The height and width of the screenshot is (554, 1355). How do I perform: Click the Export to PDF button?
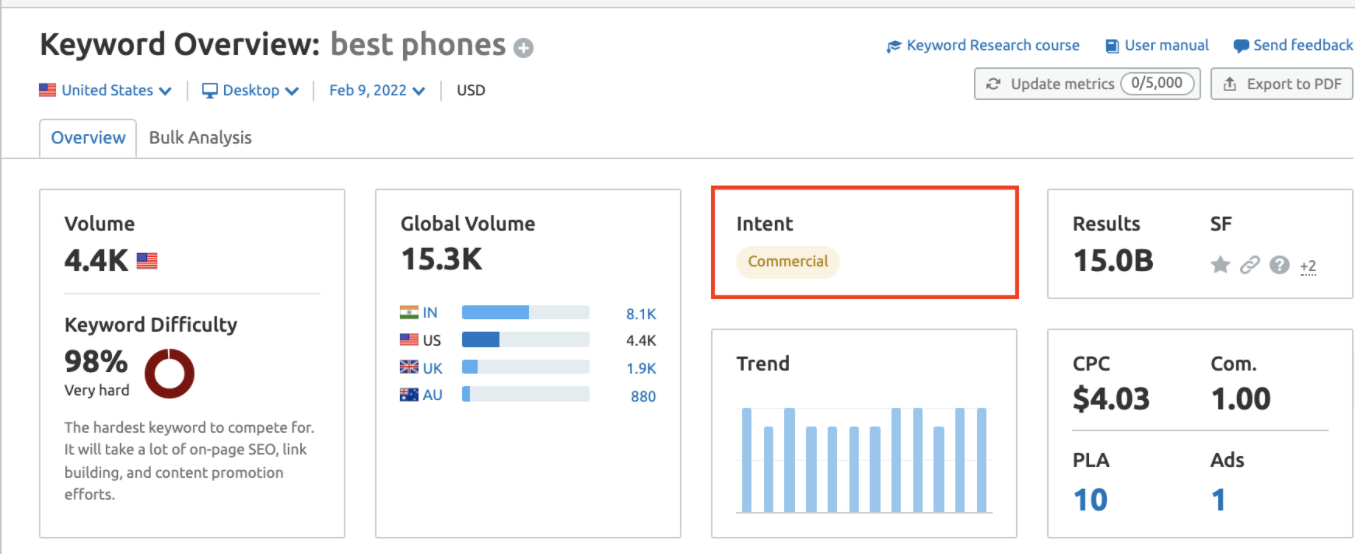point(1282,84)
